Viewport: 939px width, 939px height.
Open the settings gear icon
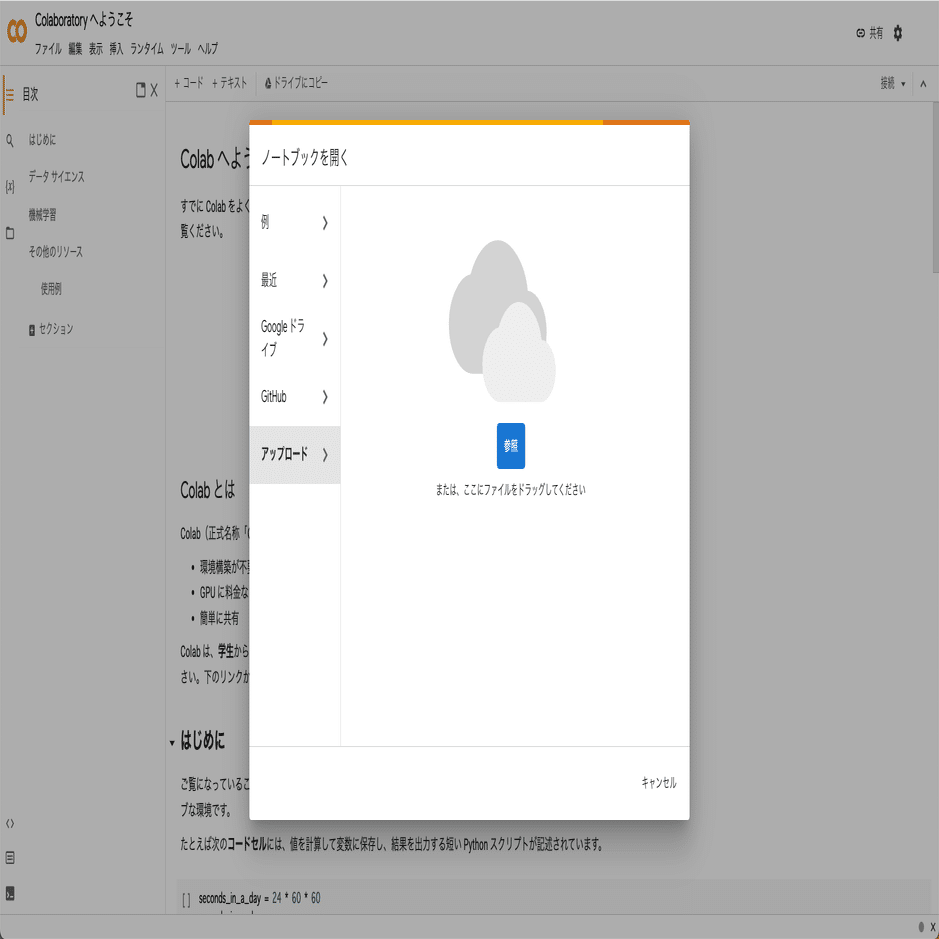897,33
